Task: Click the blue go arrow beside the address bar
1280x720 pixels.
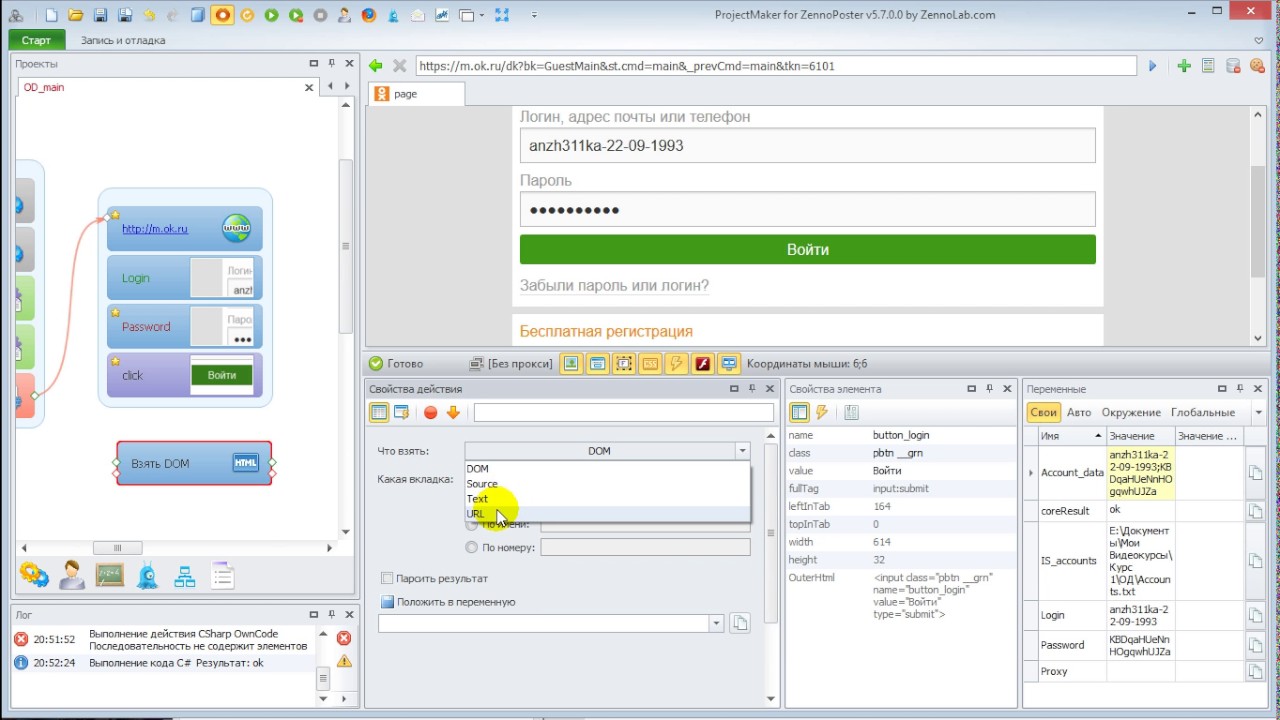Action: point(1152,66)
